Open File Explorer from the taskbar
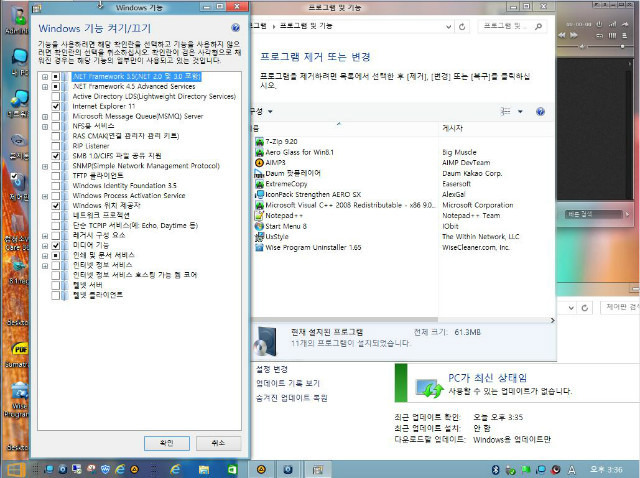Screen dimensions: 640x478 point(204,469)
